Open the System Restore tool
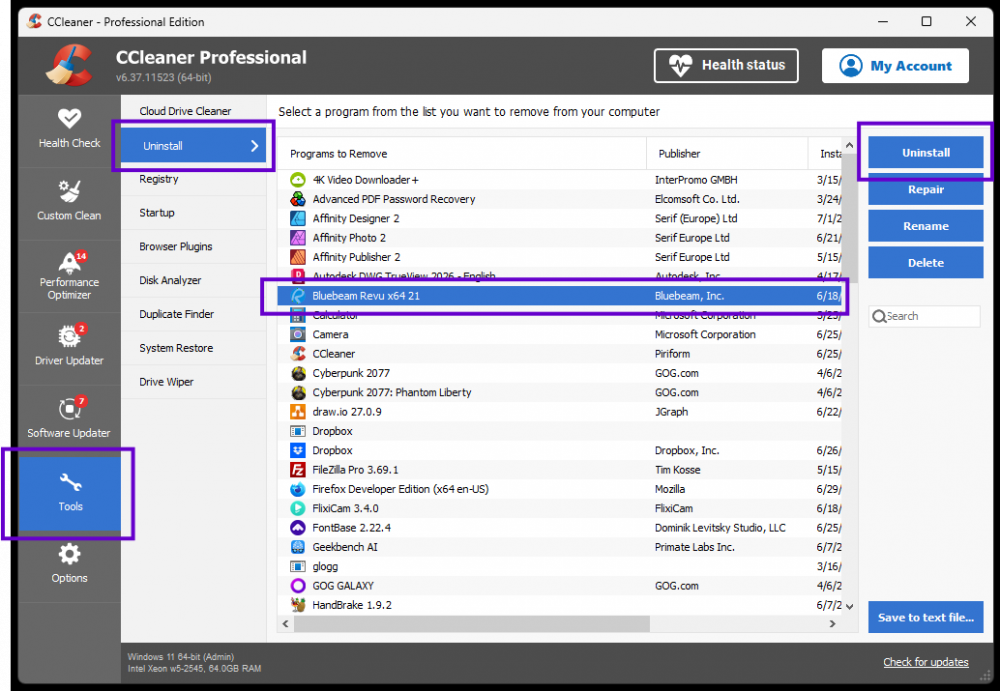Screen dimensions: 1000x691 pyautogui.click(x=193, y=348)
